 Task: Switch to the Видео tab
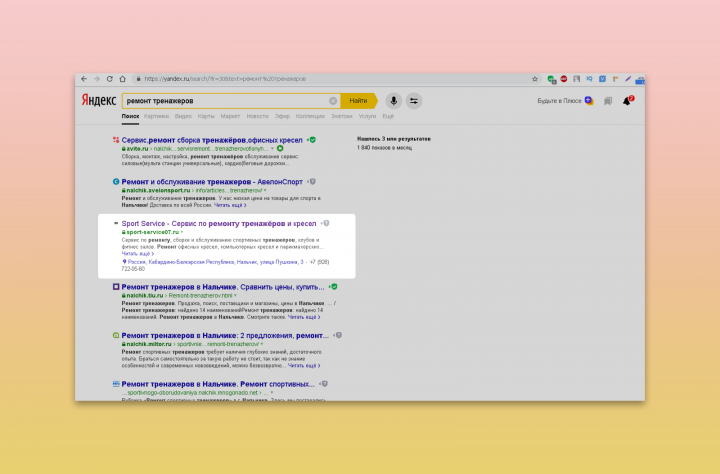(x=183, y=116)
